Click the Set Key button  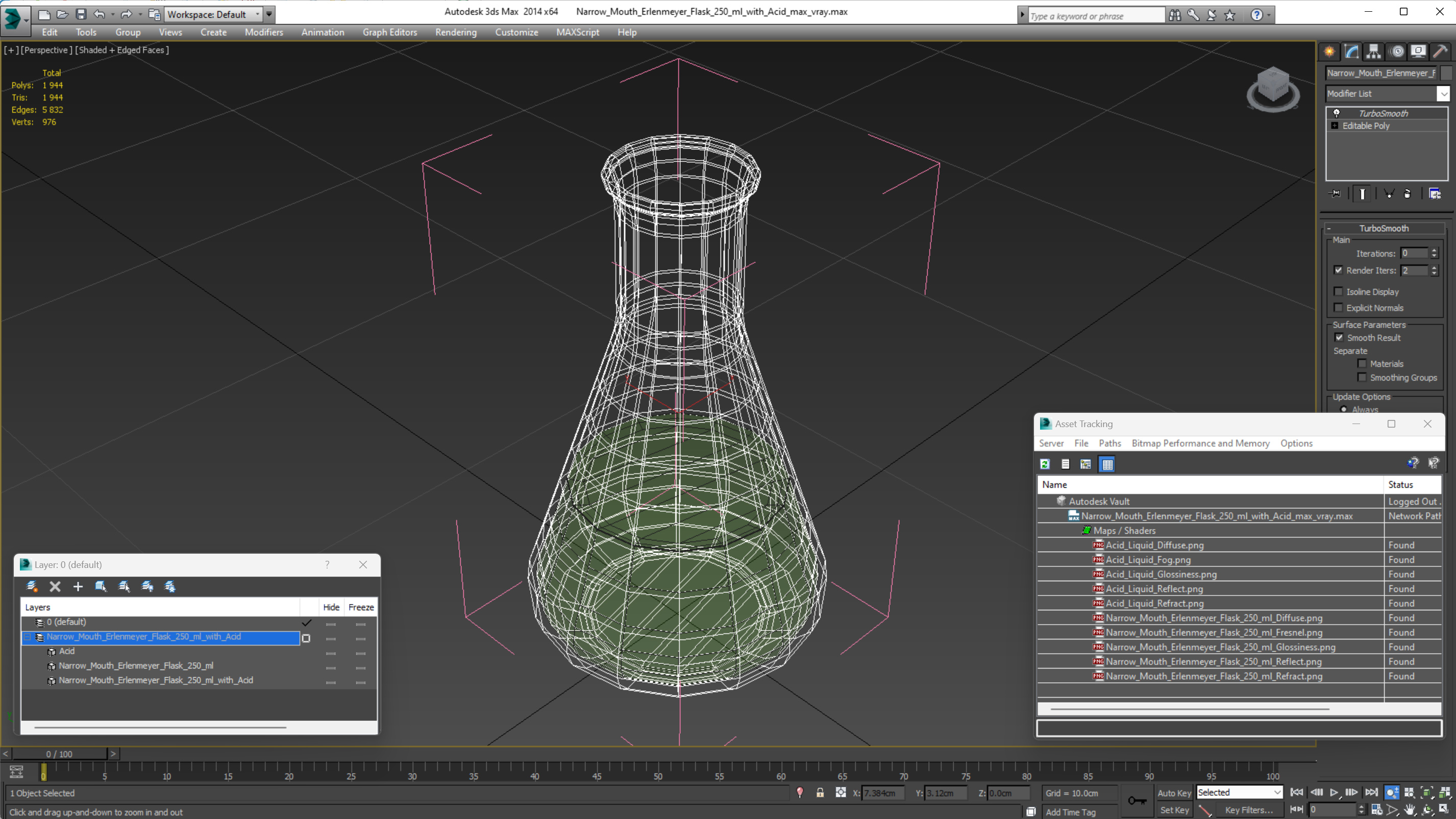[1174, 810]
